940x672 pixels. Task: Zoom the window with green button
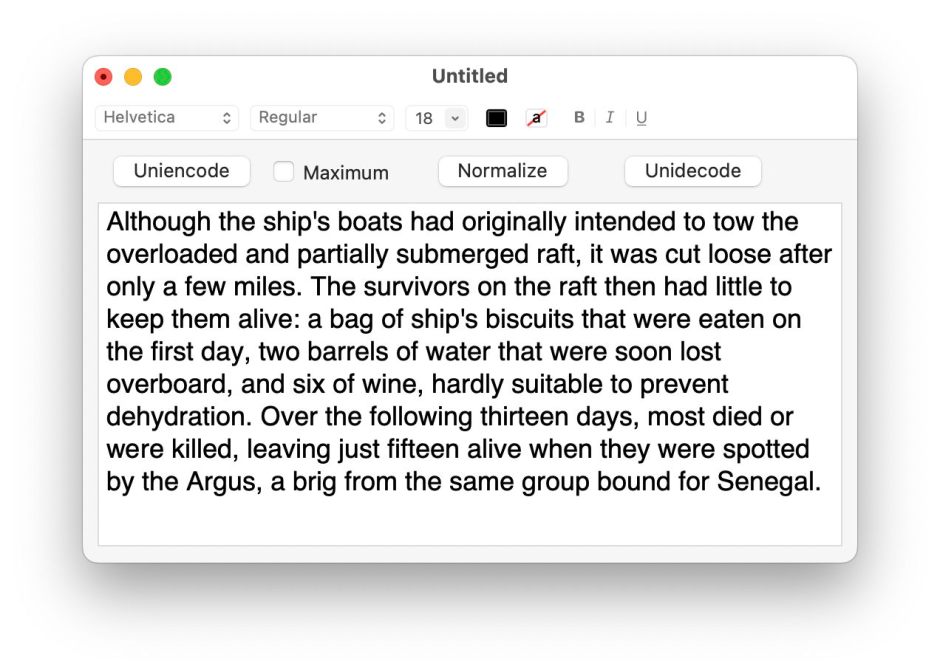(x=162, y=77)
